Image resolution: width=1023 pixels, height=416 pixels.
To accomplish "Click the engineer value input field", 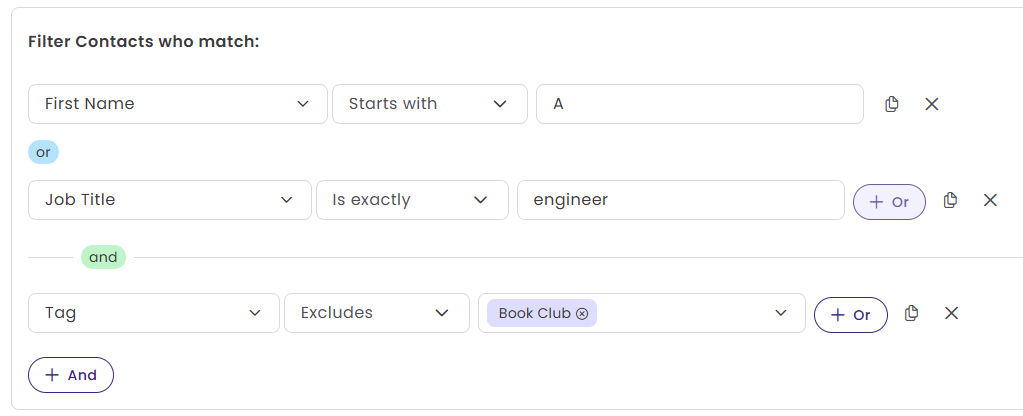I will (x=680, y=200).
